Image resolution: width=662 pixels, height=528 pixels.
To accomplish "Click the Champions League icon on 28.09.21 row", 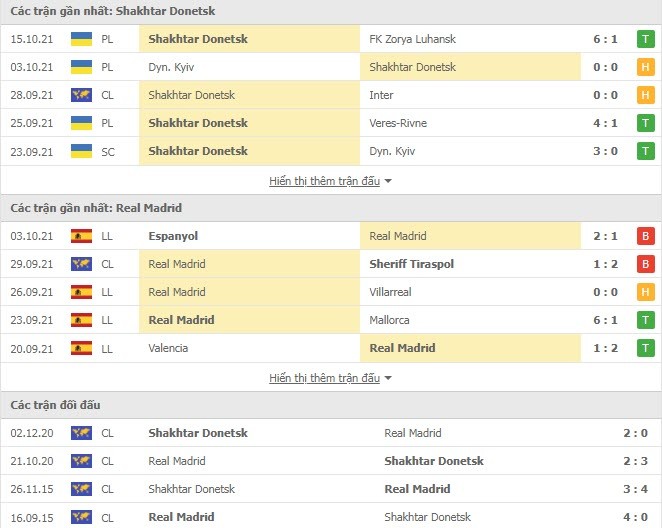I will click(81, 95).
